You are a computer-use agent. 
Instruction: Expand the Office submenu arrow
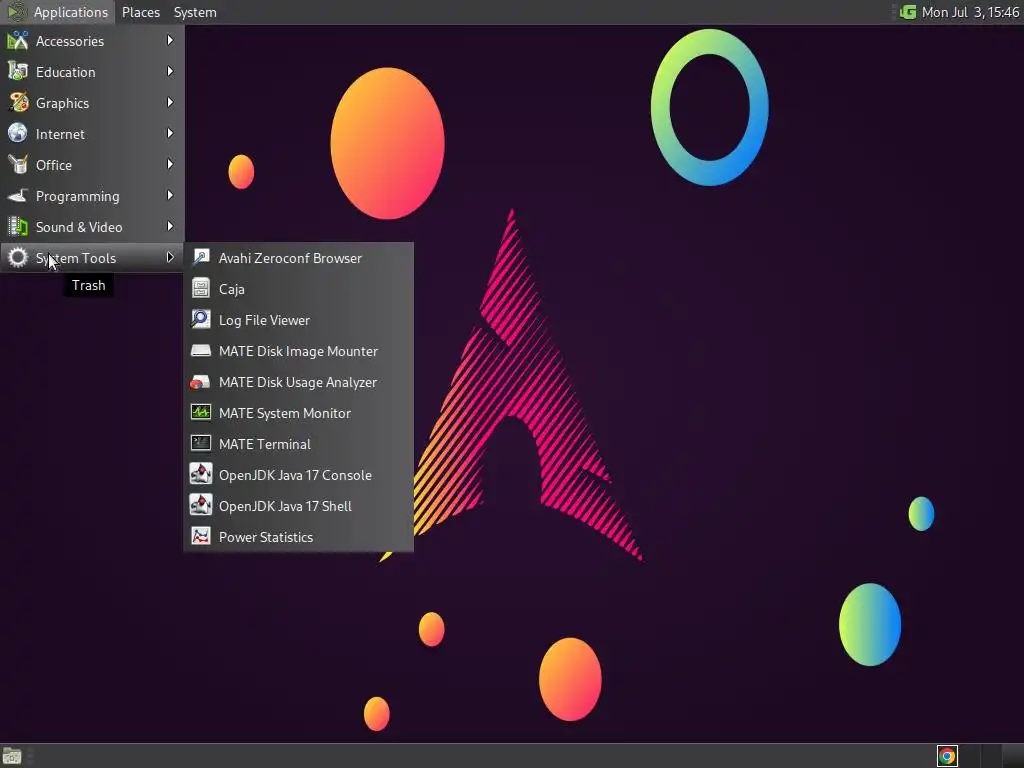pyautogui.click(x=170, y=165)
